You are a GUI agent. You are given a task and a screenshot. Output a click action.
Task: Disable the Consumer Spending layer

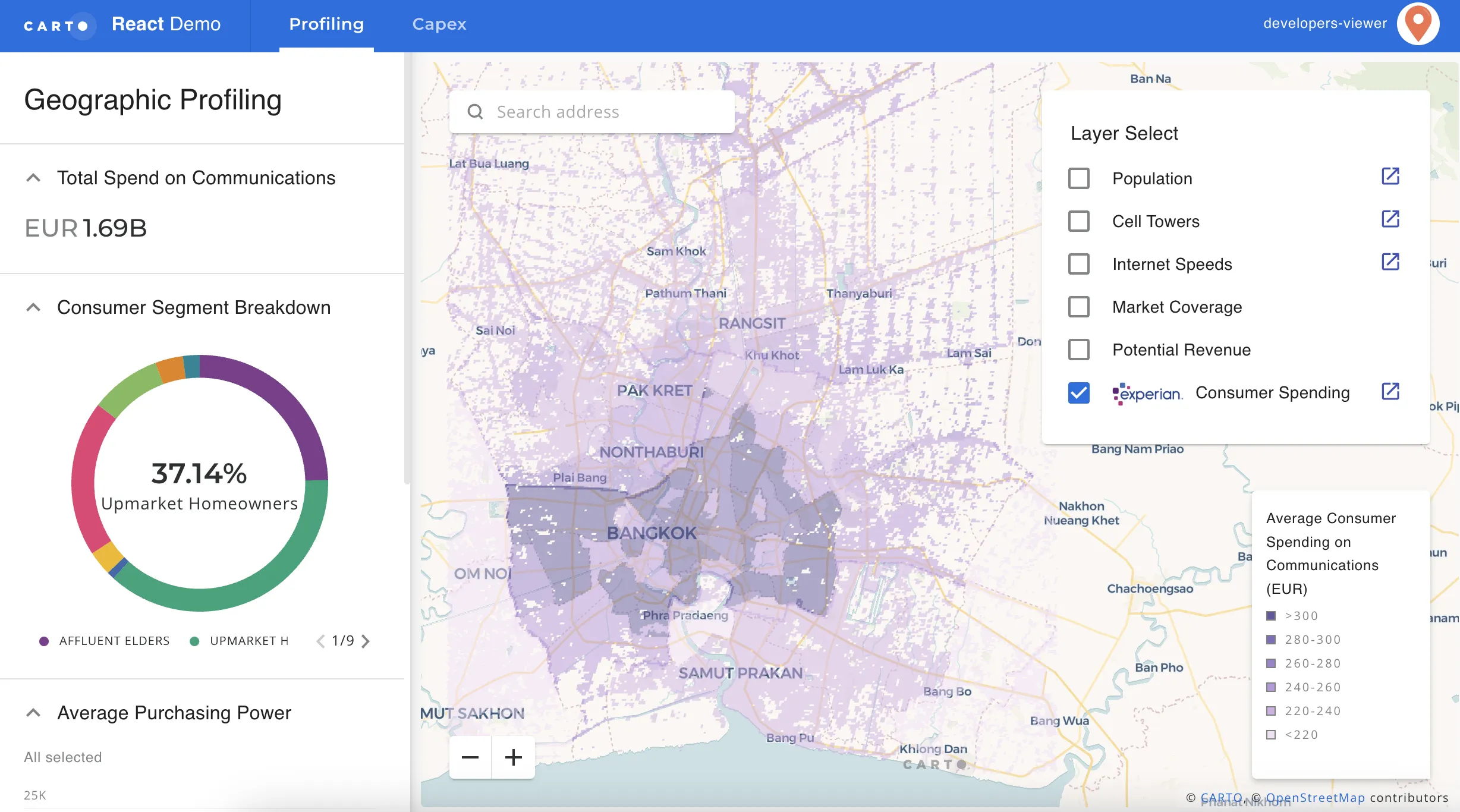tap(1078, 393)
